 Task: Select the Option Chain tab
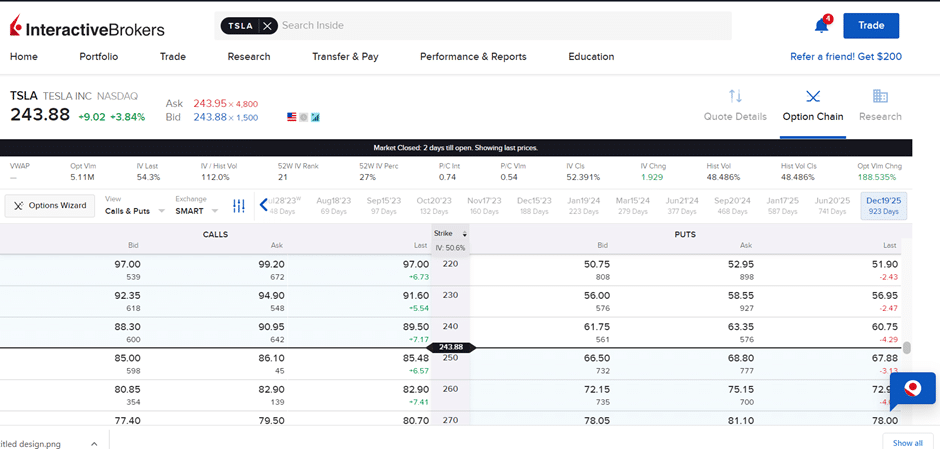813,106
